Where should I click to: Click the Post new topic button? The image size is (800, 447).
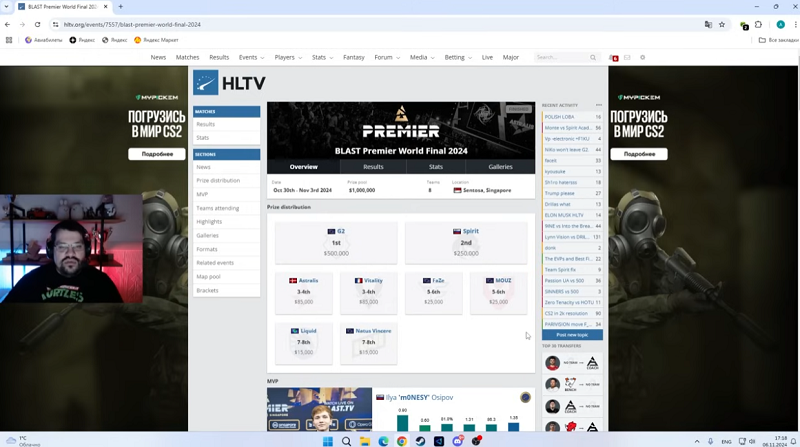(572, 335)
